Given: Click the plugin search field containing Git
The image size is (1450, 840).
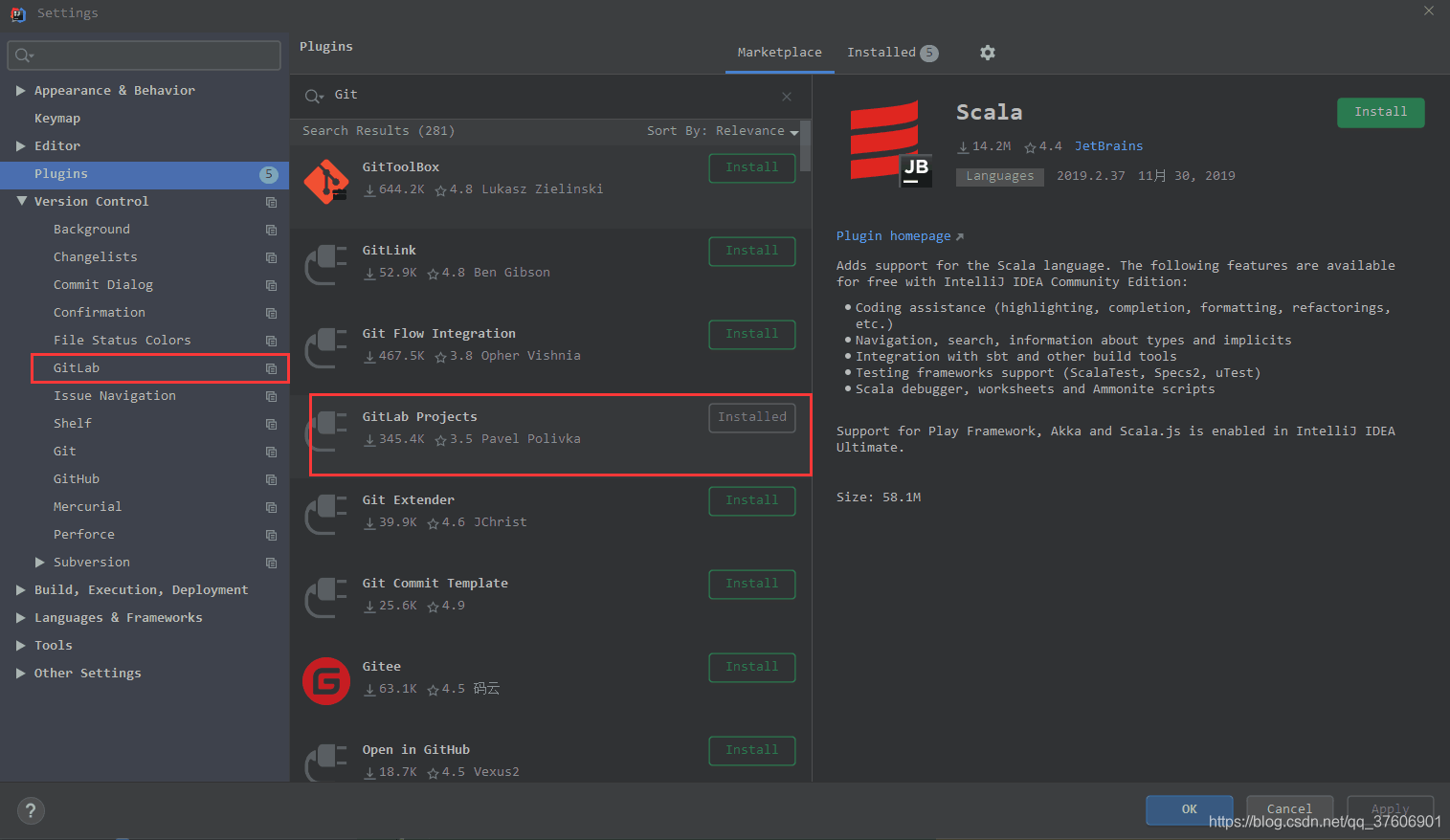Looking at the screenshot, I should coord(550,96).
